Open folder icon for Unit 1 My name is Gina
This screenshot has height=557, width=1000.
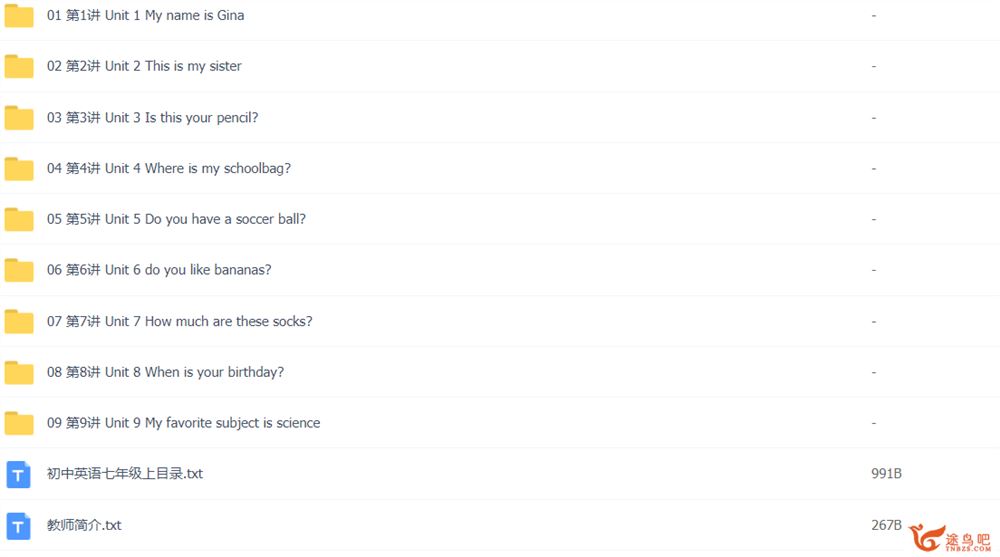18,16
